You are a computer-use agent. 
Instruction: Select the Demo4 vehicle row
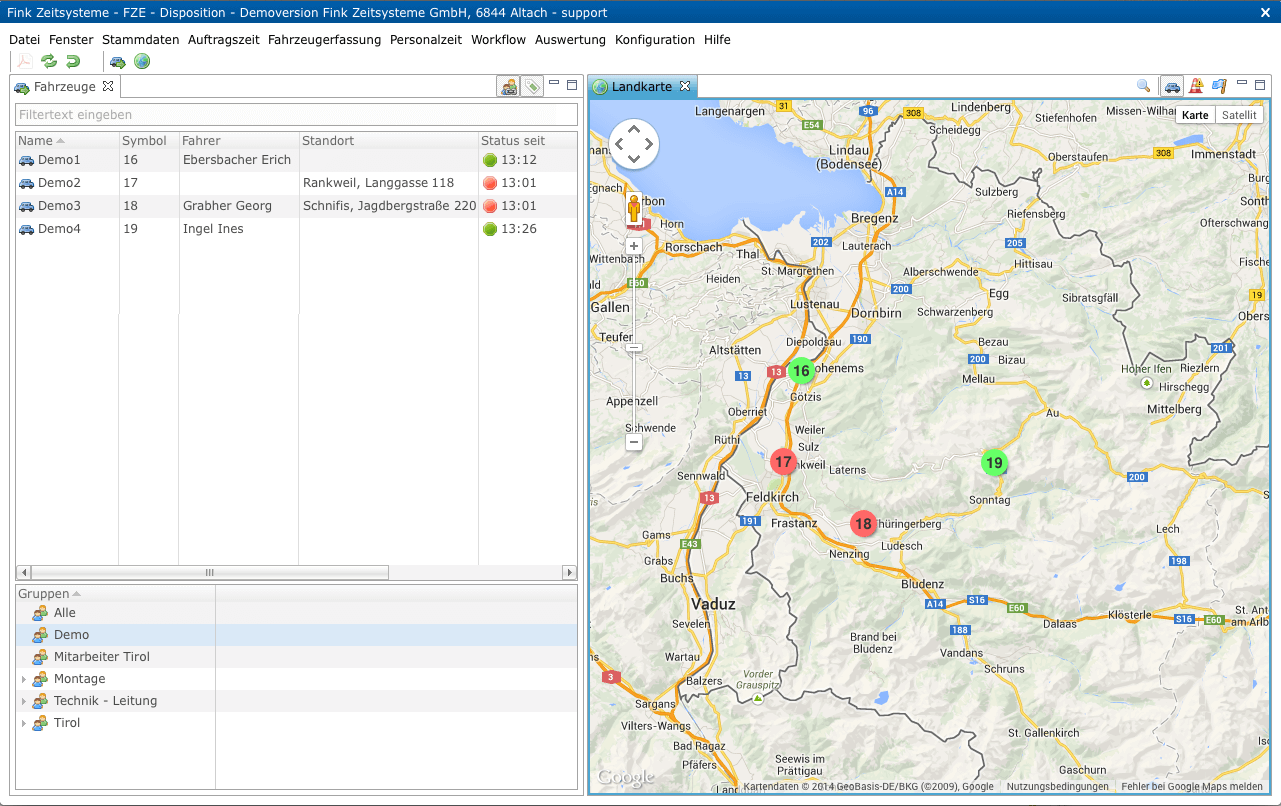297,229
